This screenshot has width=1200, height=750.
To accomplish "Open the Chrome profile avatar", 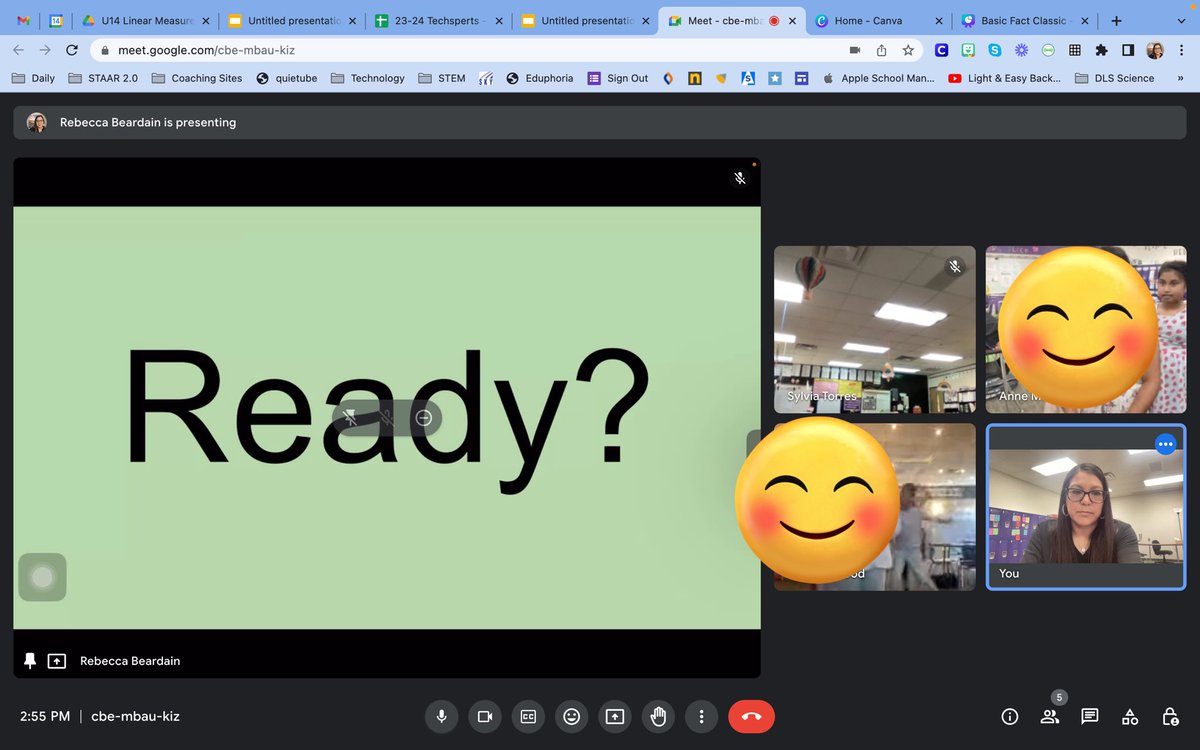I will tap(1155, 50).
